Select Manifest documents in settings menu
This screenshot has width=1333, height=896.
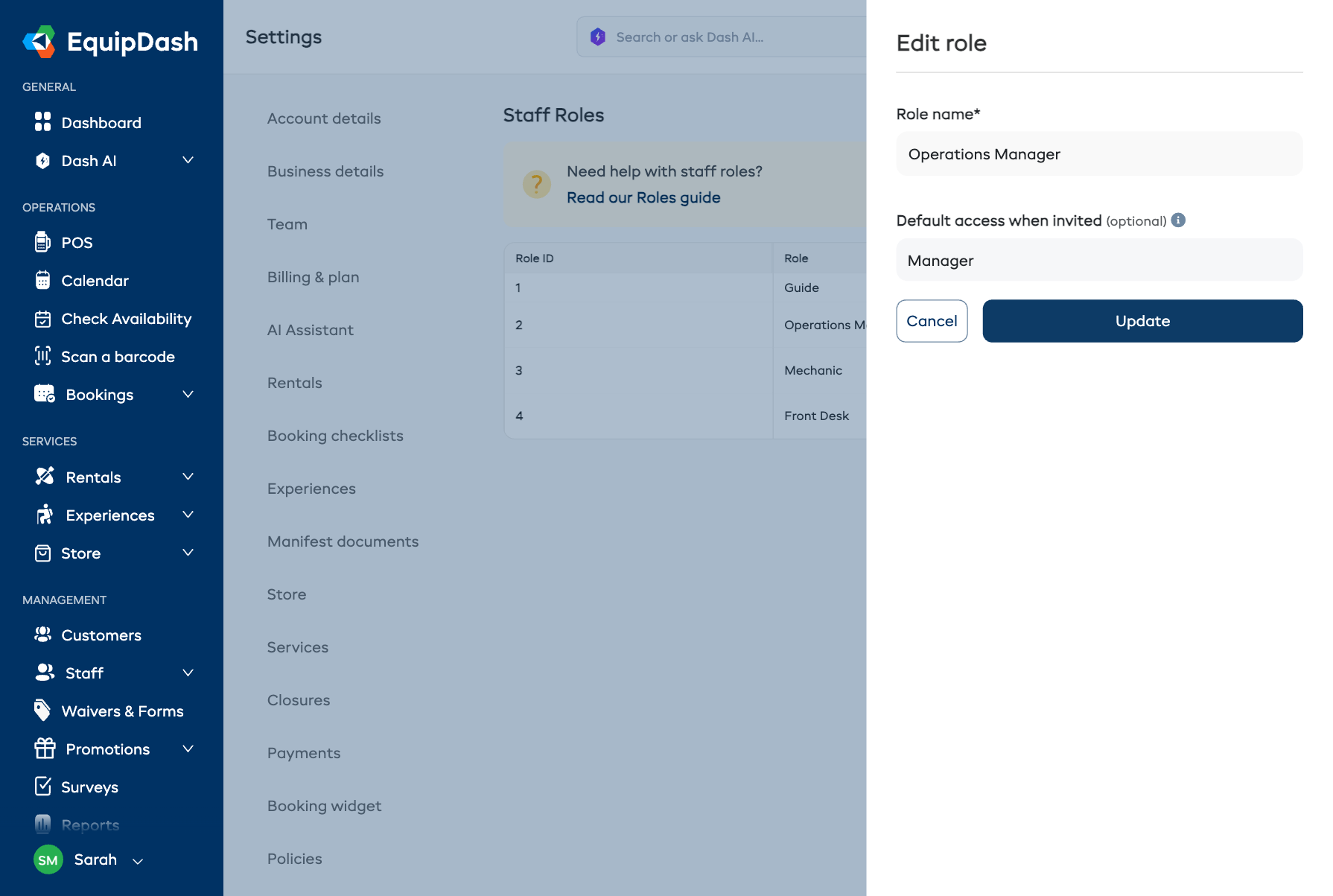pos(343,541)
